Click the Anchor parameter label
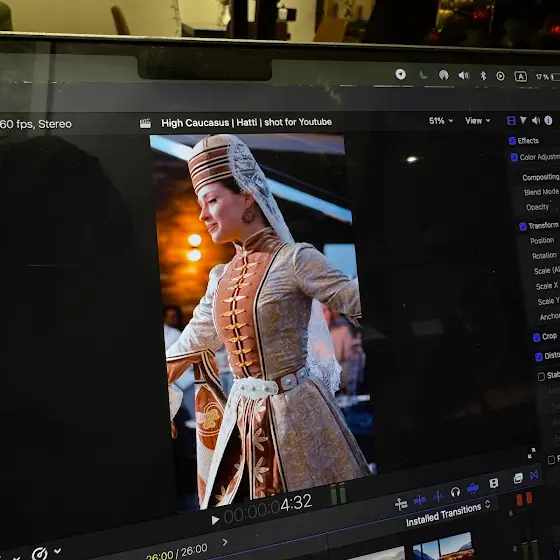Screen dimensions: 560x560 pyautogui.click(x=550, y=317)
